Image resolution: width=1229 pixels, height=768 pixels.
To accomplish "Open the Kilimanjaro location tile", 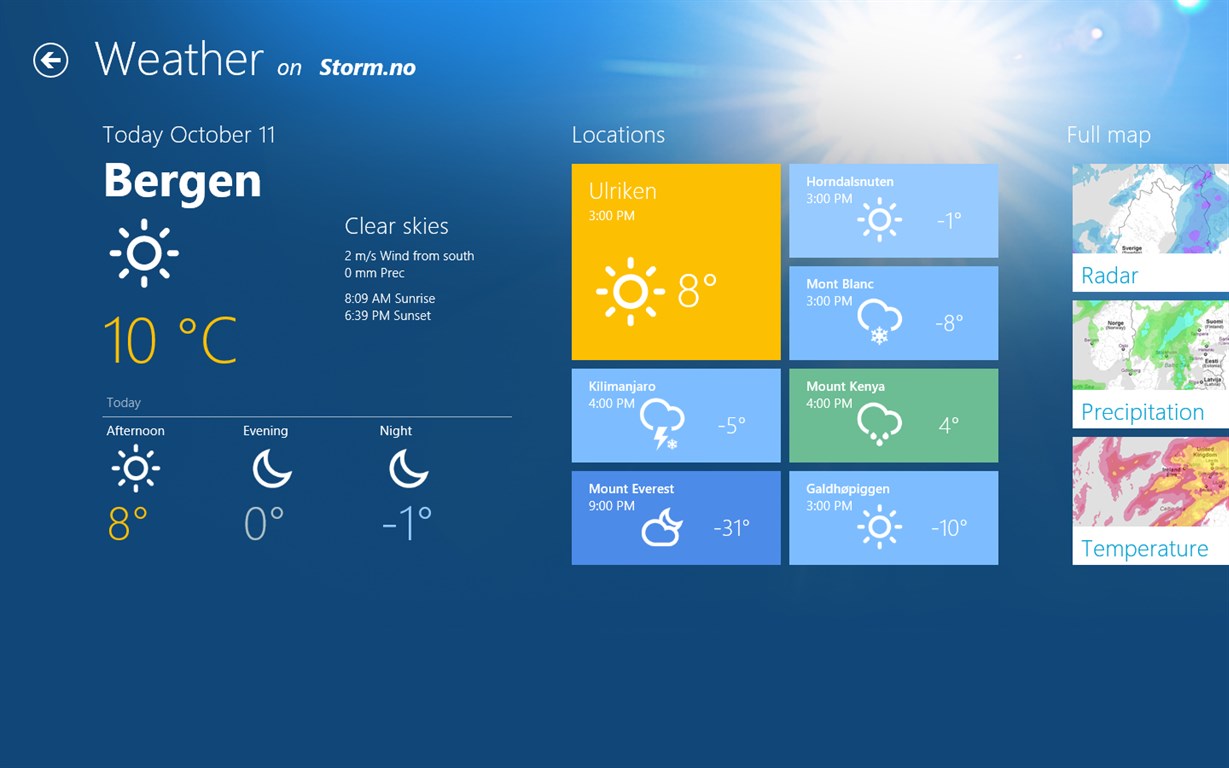I will click(676, 415).
